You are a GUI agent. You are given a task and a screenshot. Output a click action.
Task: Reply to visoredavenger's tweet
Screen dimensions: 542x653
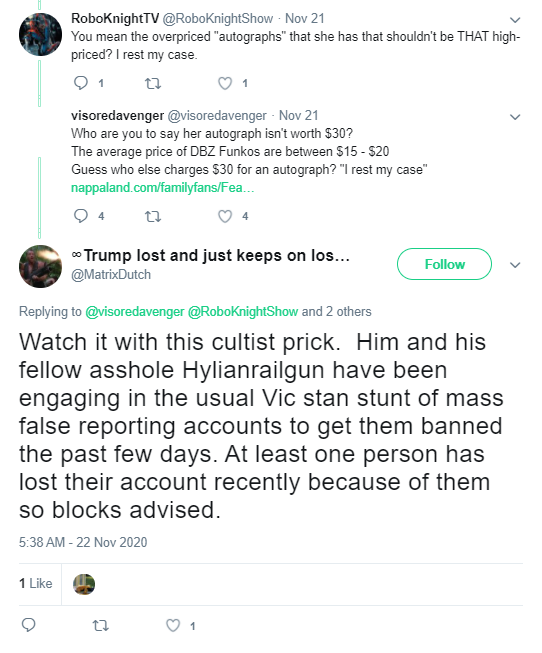click(x=81, y=216)
